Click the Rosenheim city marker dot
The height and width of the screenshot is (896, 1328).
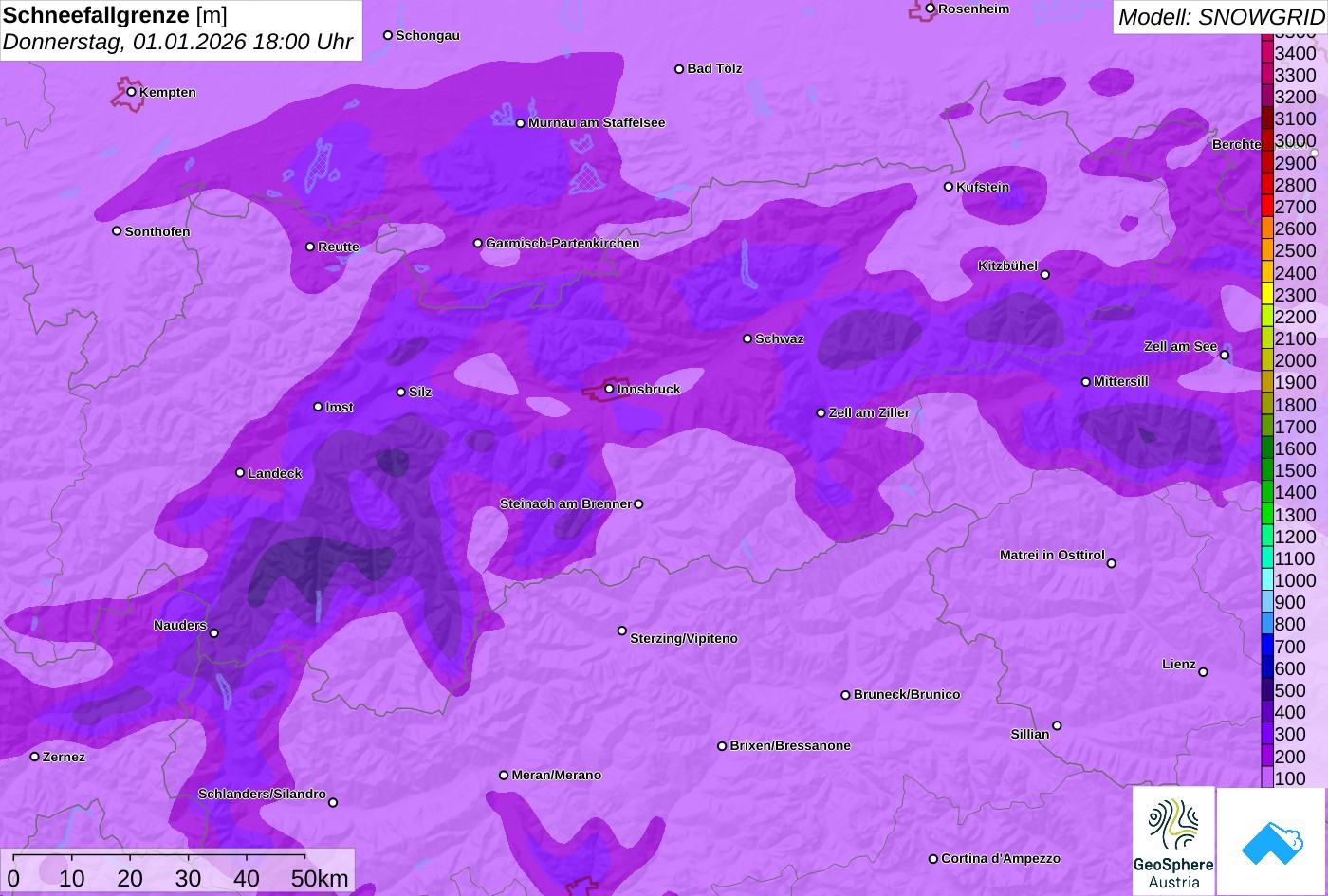[931, 9]
